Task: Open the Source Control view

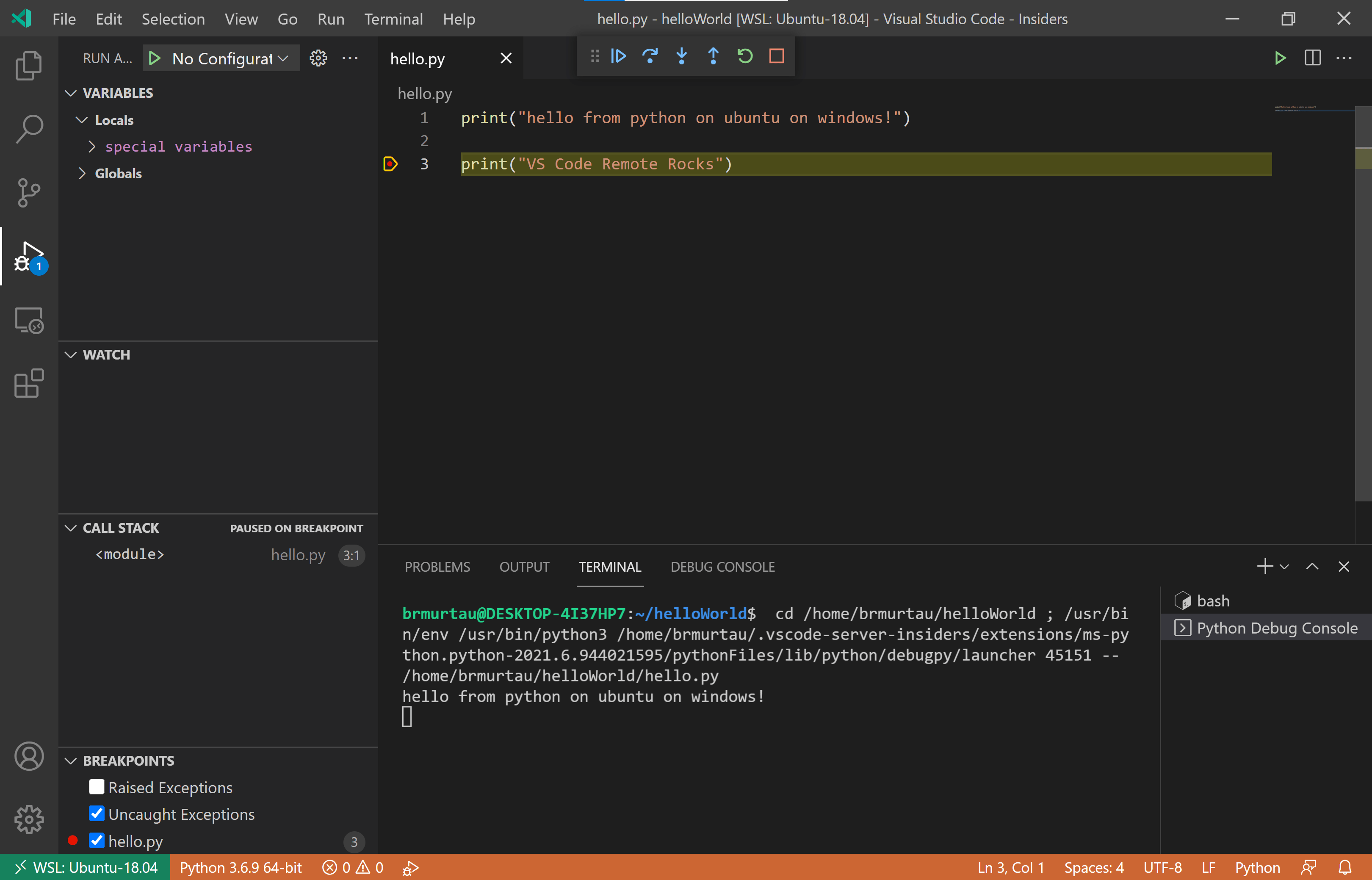Action: [x=28, y=193]
